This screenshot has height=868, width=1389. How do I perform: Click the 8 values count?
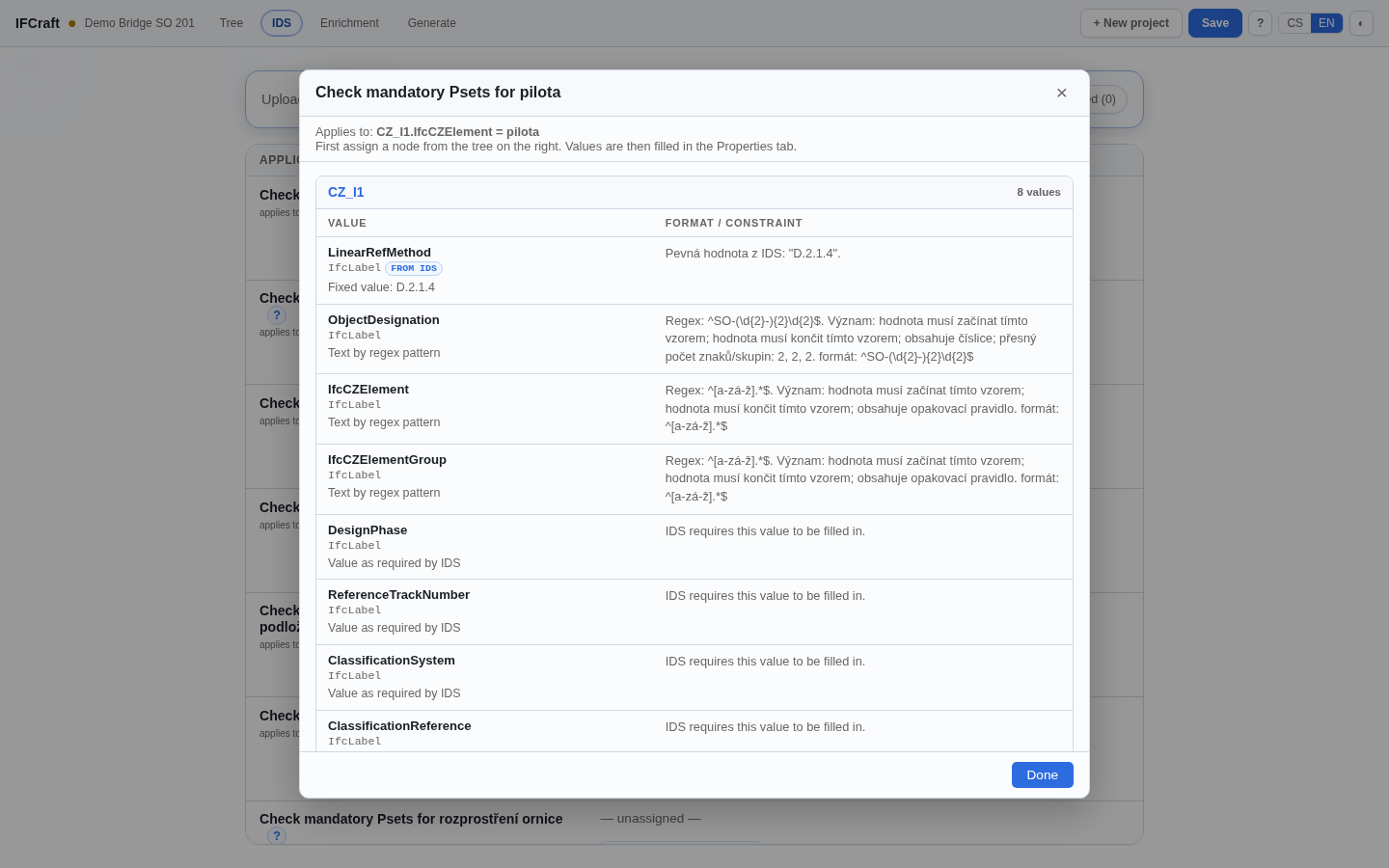click(1039, 192)
